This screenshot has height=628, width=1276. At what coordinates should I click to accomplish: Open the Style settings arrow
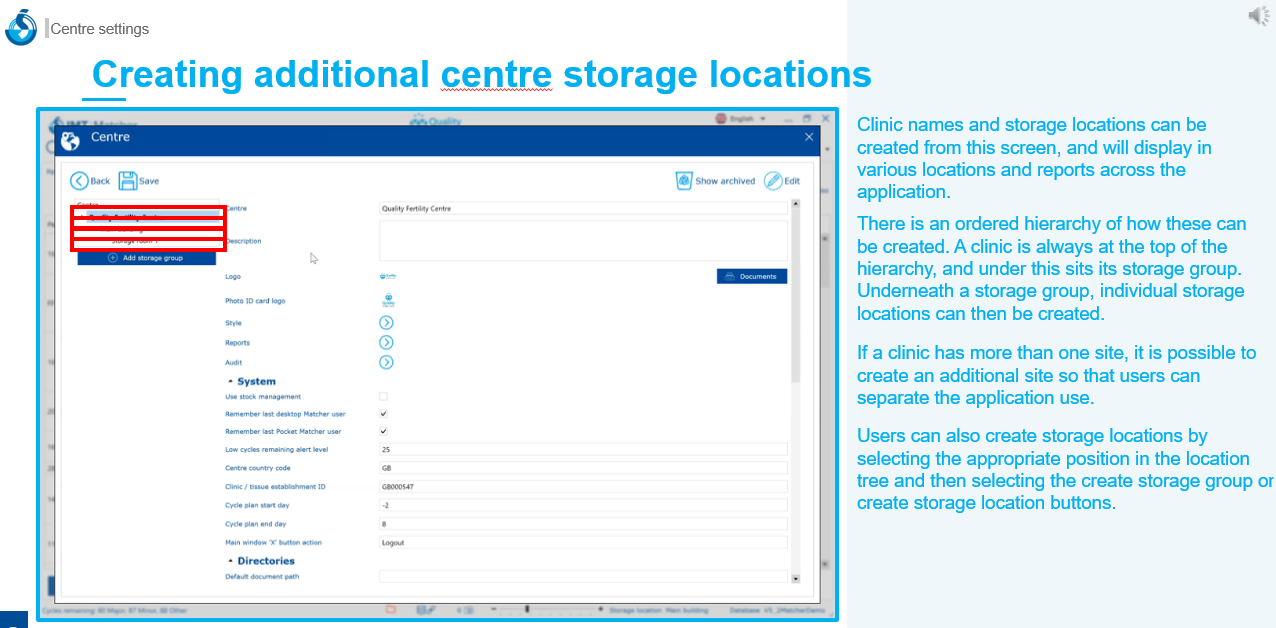pyautogui.click(x=386, y=323)
